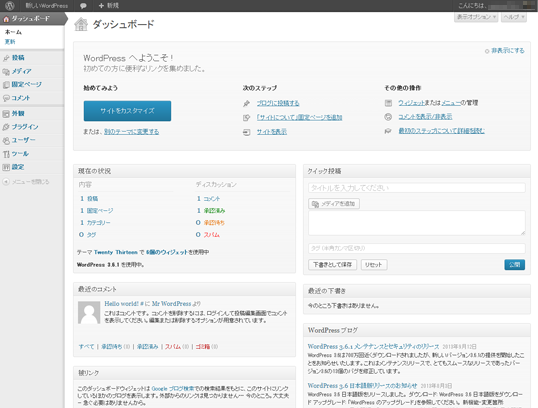538x408 pixels.
Task: Click the blue 公開 button
Action: pyautogui.click(x=514, y=265)
